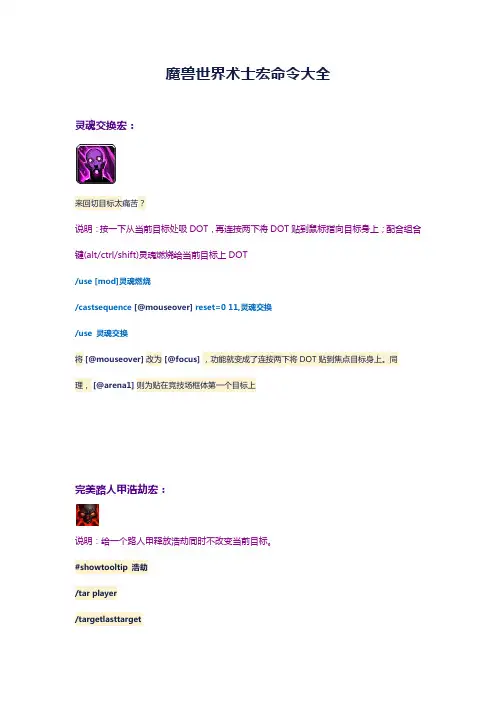
Task: Click the [@arena1] highlighted text
Action: point(113,385)
